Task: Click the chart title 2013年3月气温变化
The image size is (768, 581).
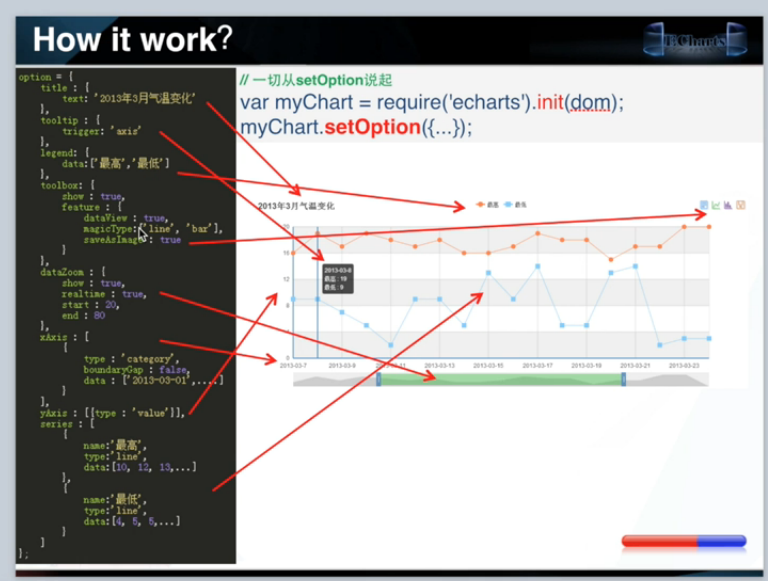Action: coord(296,206)
